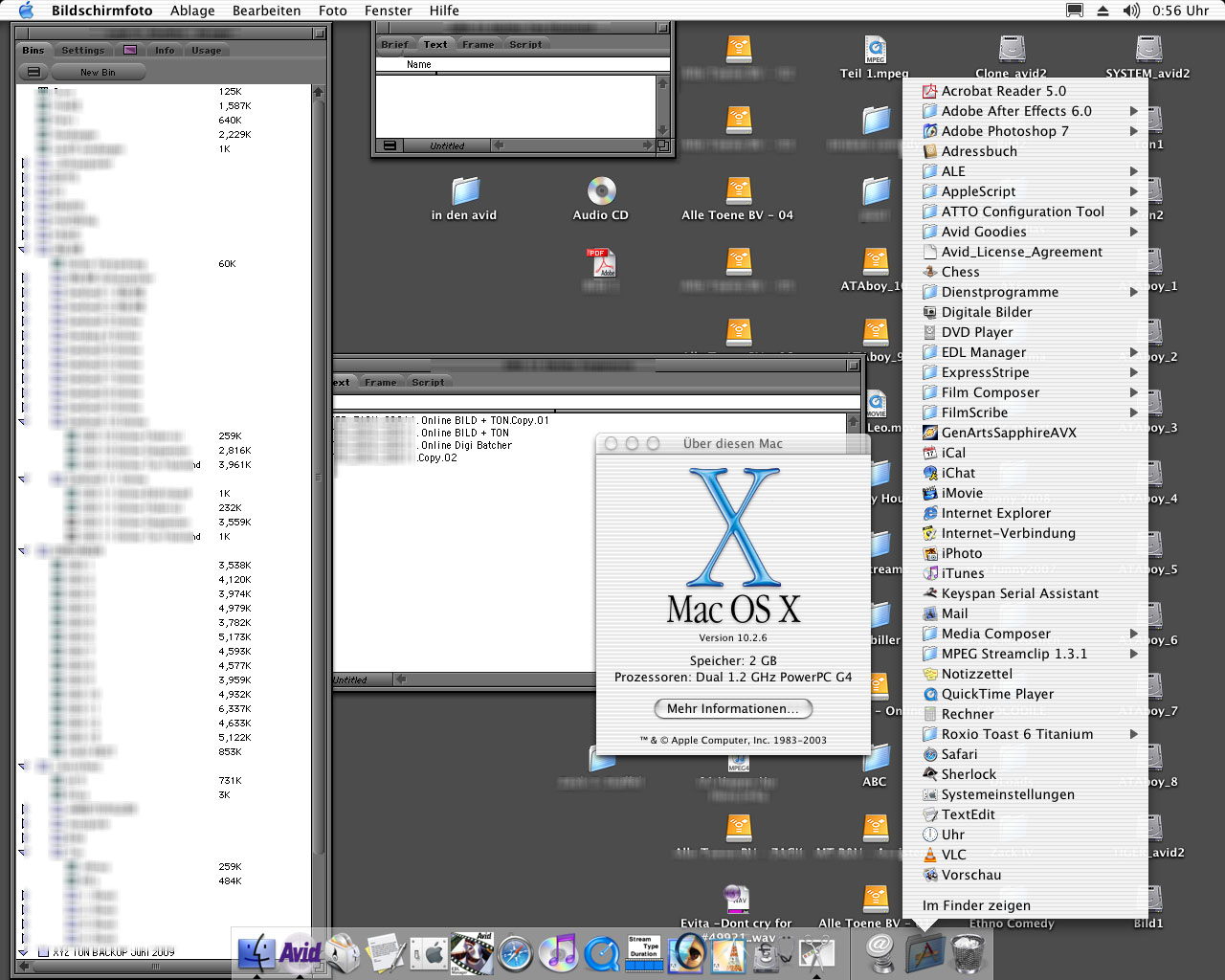
Task: Click the Applications folder in the Dock
Action: (x=924, y=953)
